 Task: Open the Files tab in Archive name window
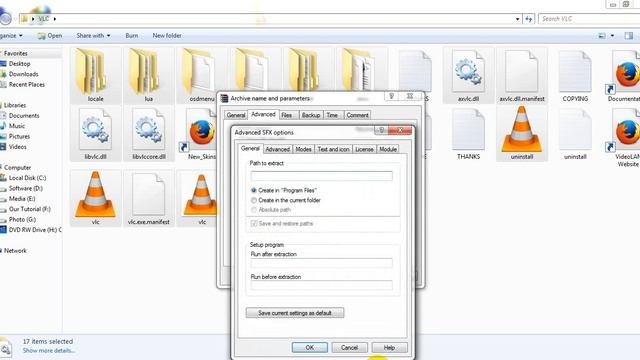pyautogui.click(x=287, y=115)
